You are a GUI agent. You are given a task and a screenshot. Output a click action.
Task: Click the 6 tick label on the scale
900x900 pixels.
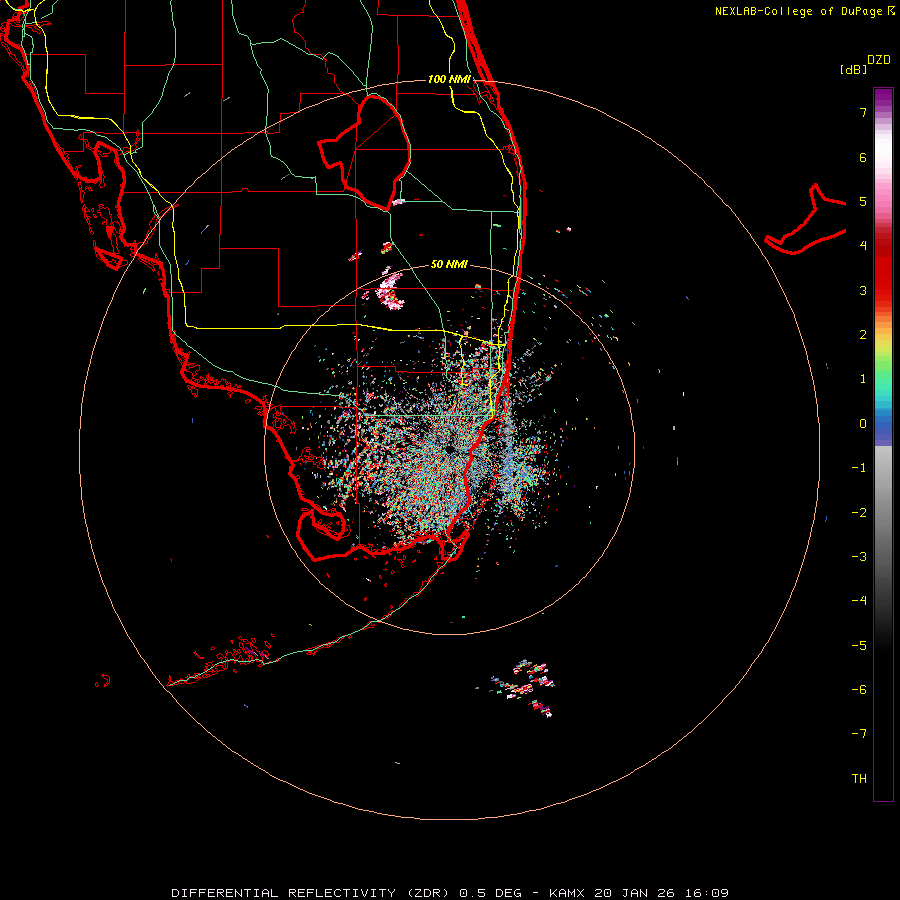pos(863,157)
